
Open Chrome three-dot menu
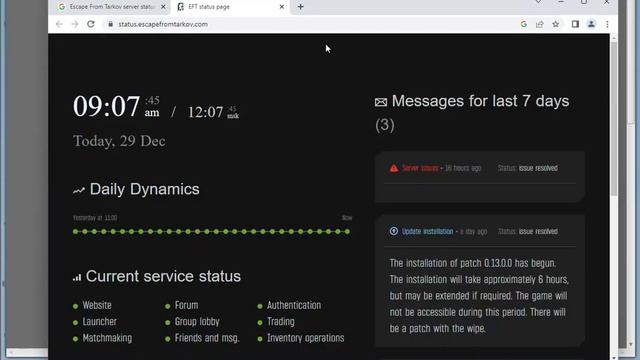coord(607,24)
